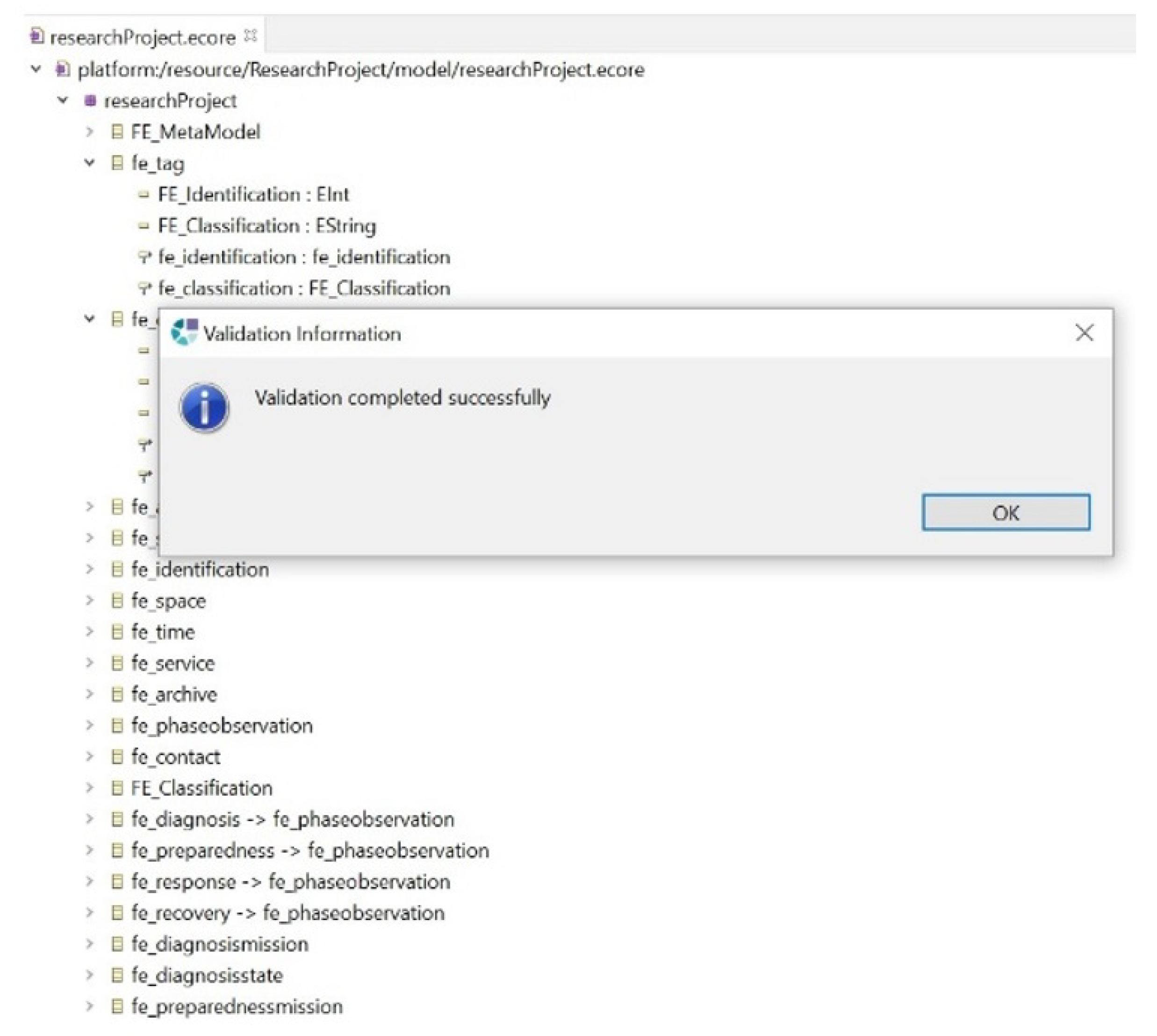The width and height of the screenshot is (1157, 1036).
Task: Click OK in Validation Information dialog
Action: 1005,512
